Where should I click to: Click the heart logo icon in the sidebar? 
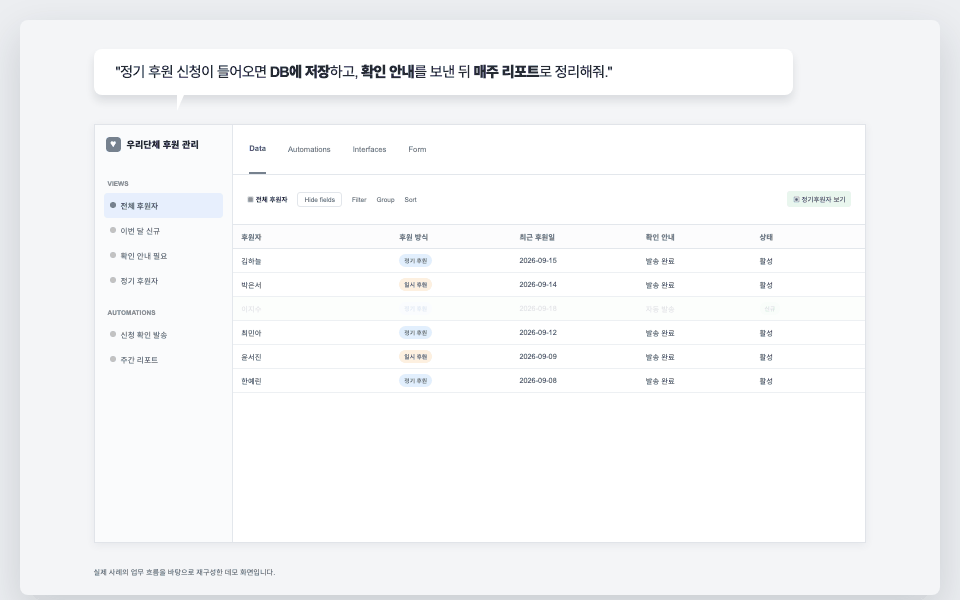click(113, 144)
